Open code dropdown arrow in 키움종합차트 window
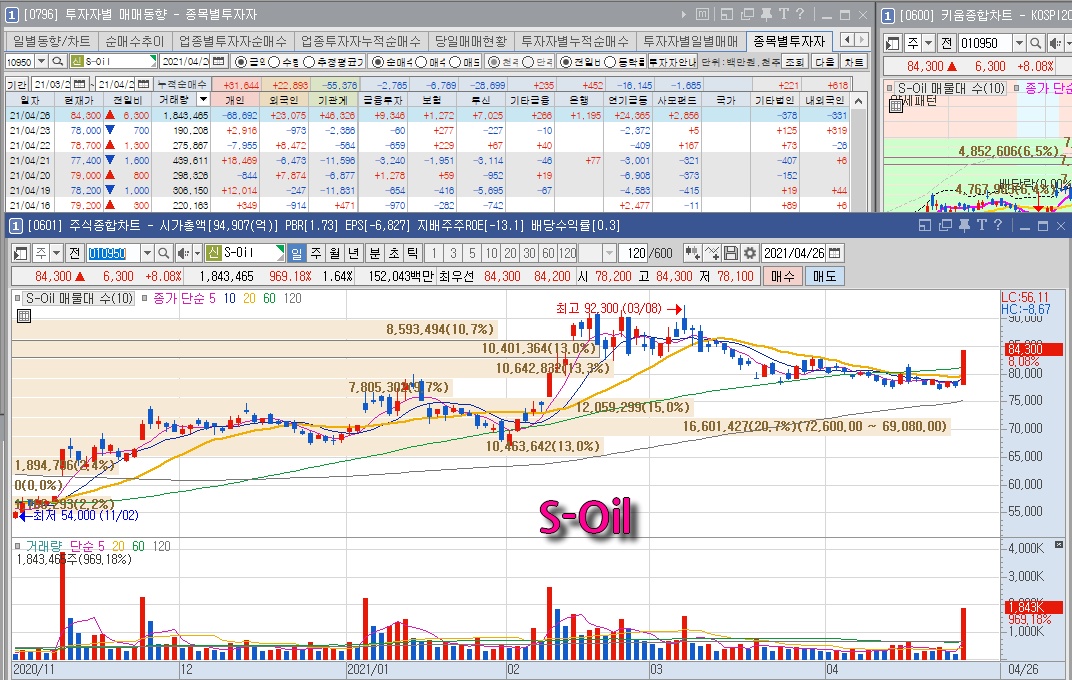Viewport: 1072px width, 680px height. click(1019, 44)
